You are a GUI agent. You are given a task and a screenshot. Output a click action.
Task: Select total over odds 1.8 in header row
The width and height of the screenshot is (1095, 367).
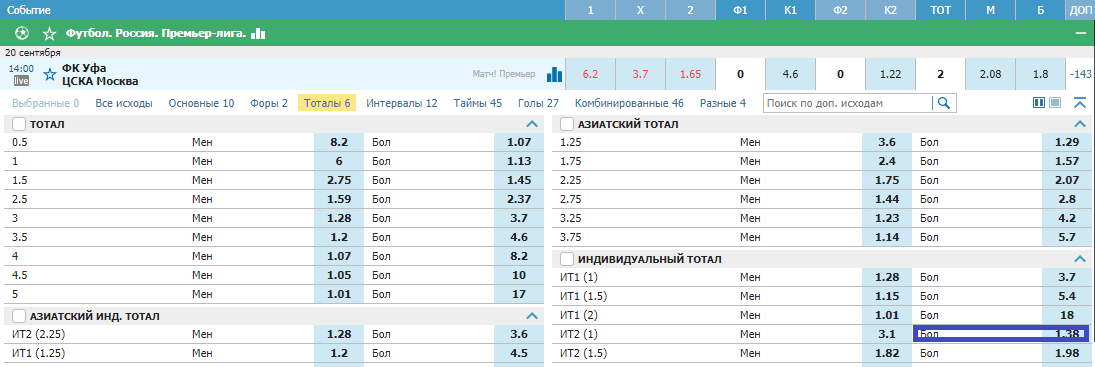pyautogui.click(x=1041, y=74)
